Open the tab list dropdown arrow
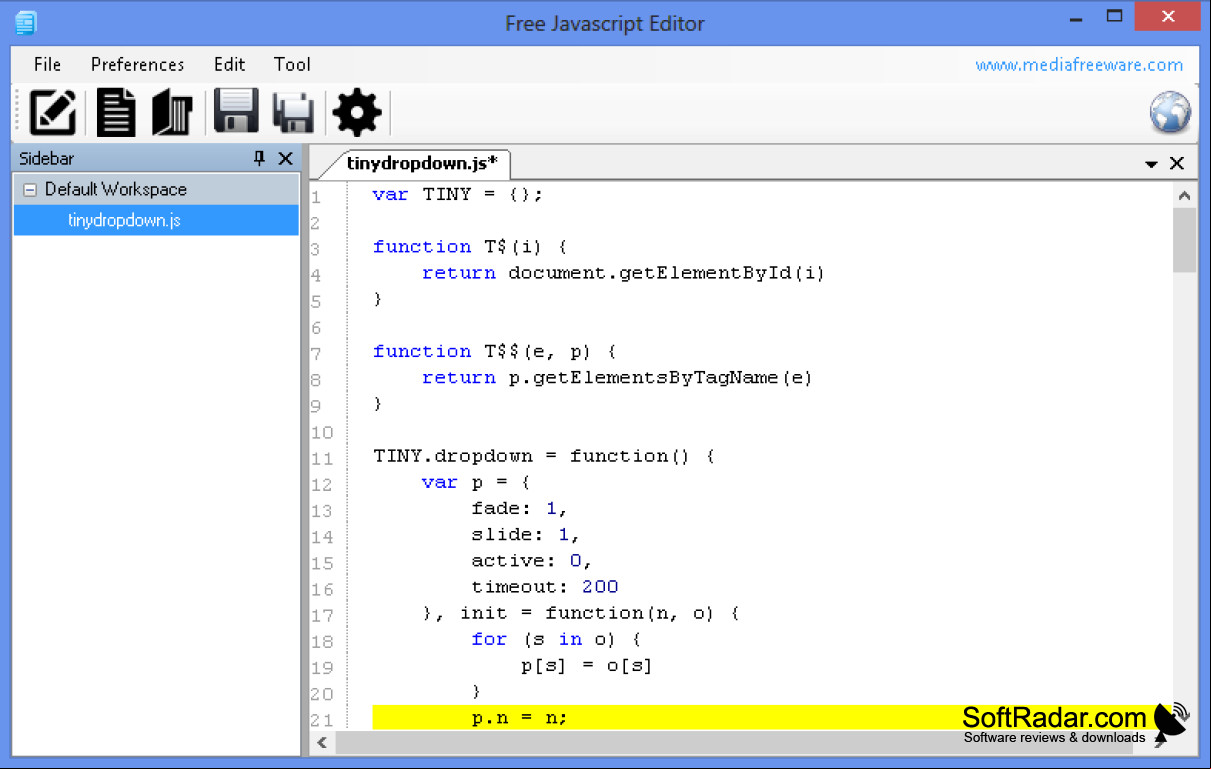Image resolution: width=1211 pixels, height=769 pixels. 1151,164
